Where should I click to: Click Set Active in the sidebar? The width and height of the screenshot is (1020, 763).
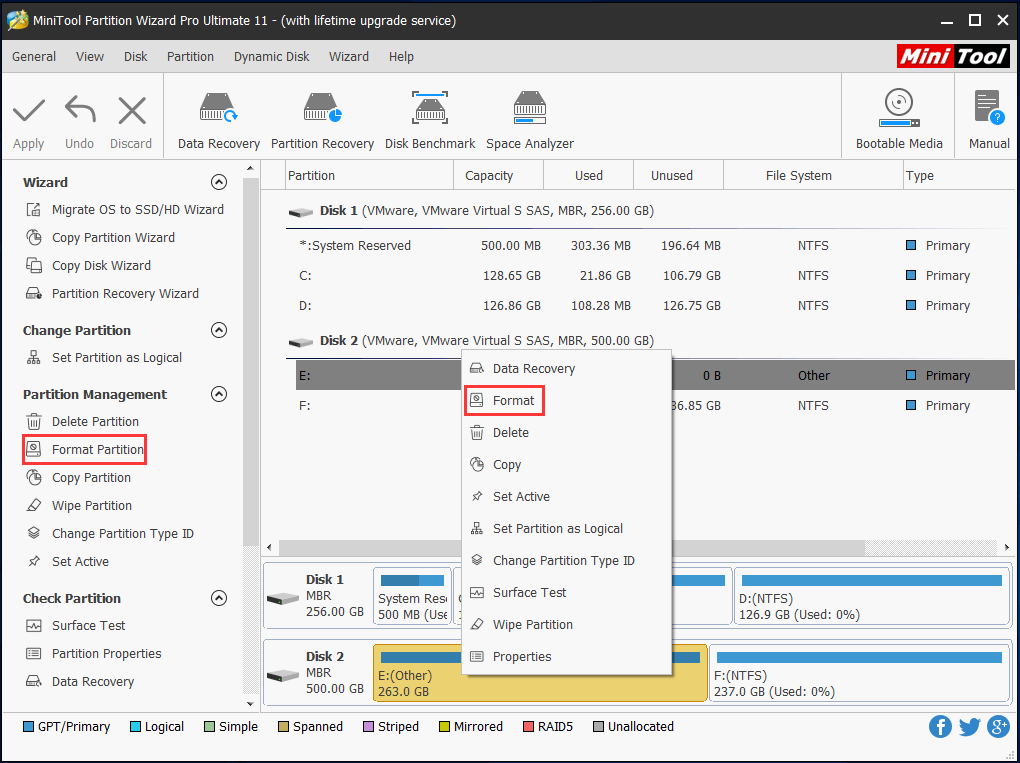pos(67,561)
